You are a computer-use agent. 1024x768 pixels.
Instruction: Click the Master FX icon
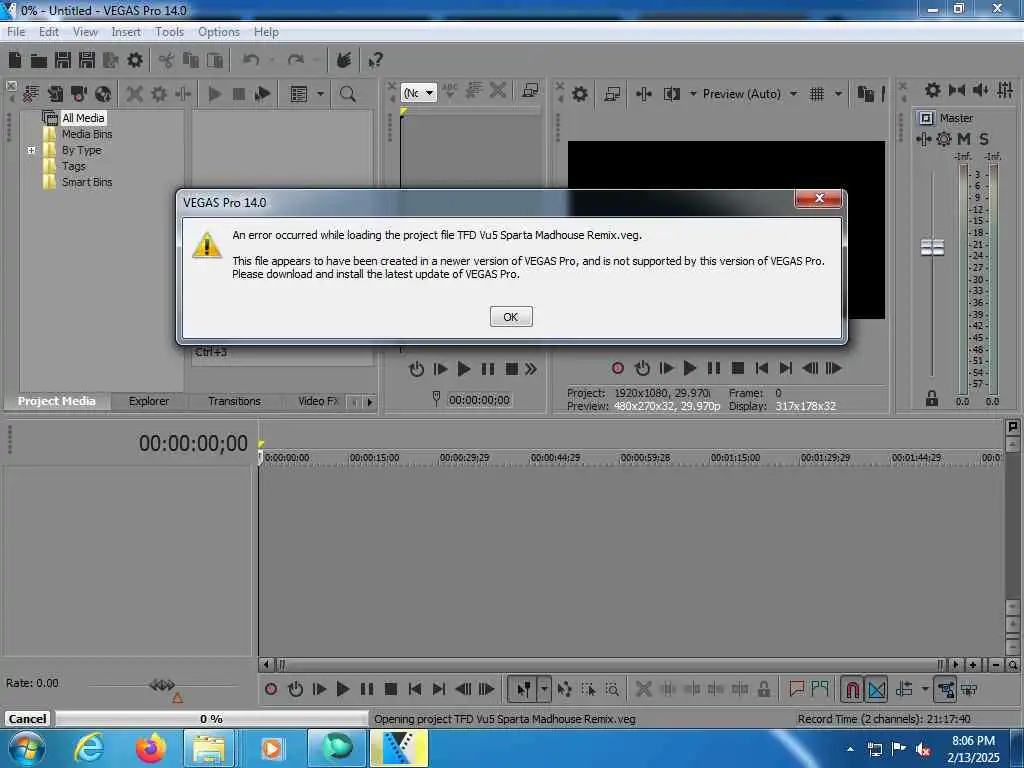(923, 139)
